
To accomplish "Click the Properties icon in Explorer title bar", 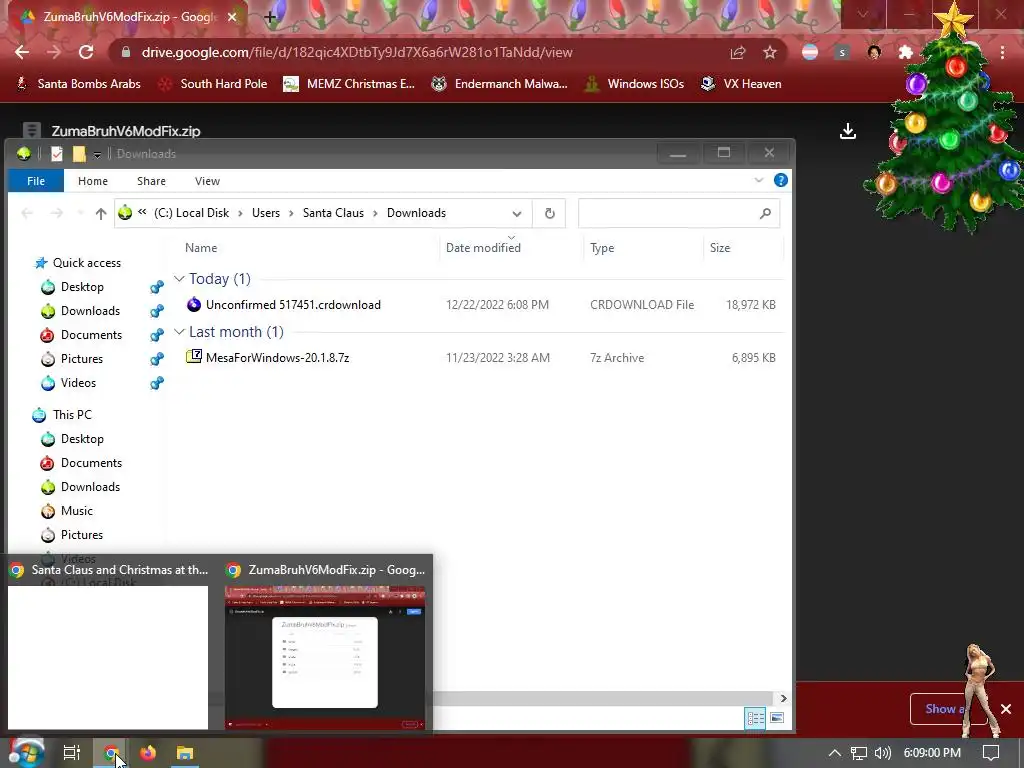I will [x=57, y=153].
